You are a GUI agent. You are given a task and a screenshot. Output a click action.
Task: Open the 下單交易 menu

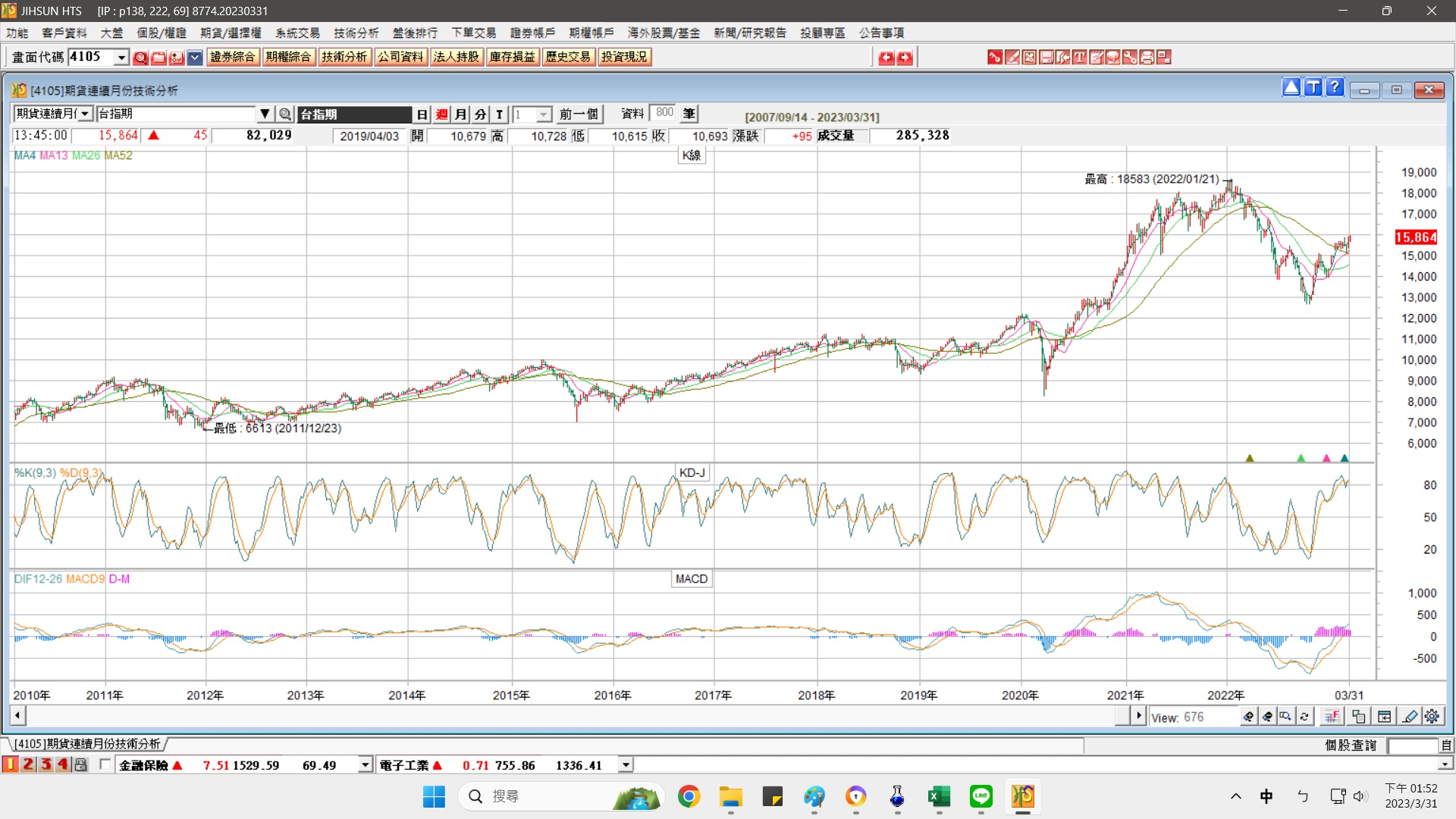click(473, 33)
